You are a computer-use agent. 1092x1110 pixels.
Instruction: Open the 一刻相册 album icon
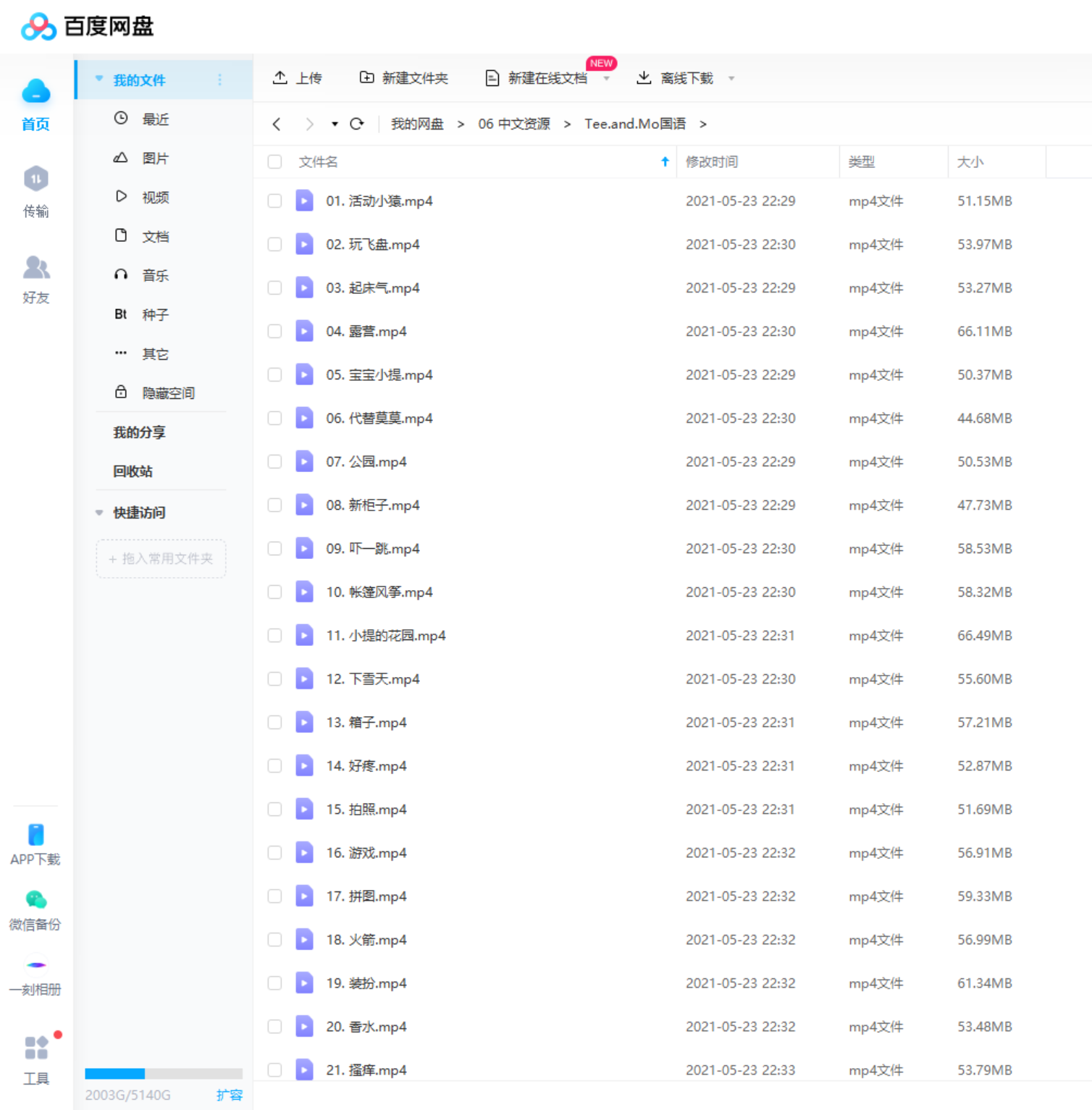(35, 965)
